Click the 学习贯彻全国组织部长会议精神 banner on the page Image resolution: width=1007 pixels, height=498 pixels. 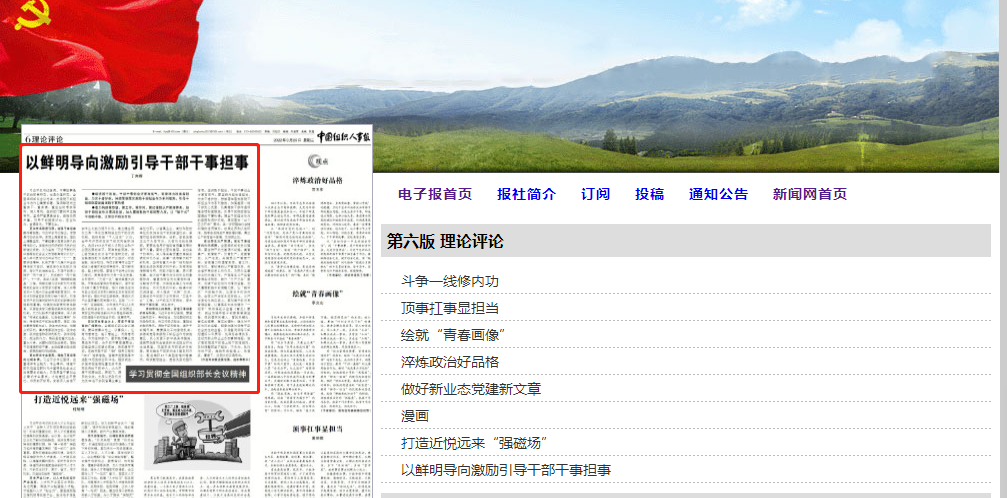tap(188, 374)
